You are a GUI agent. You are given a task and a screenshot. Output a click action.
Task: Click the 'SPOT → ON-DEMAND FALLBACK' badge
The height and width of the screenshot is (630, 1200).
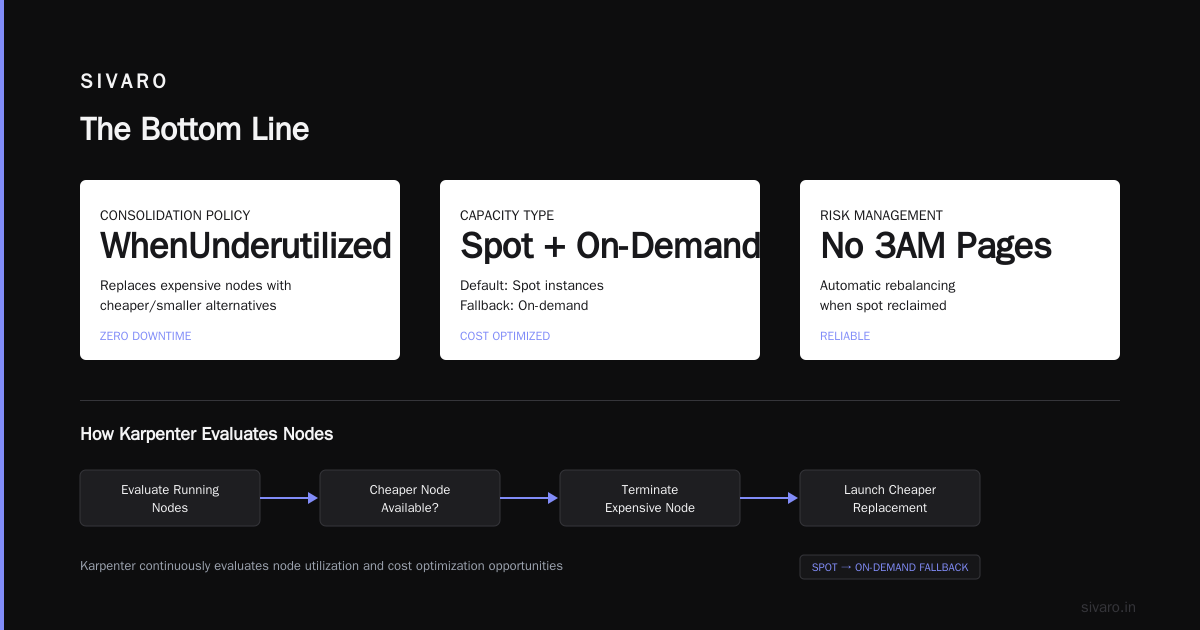890,567
